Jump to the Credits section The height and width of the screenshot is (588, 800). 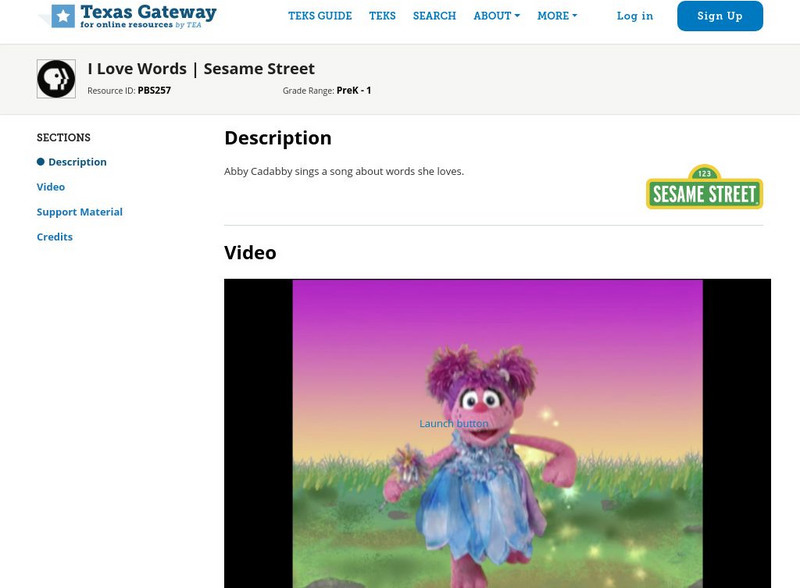pos(55,237)
